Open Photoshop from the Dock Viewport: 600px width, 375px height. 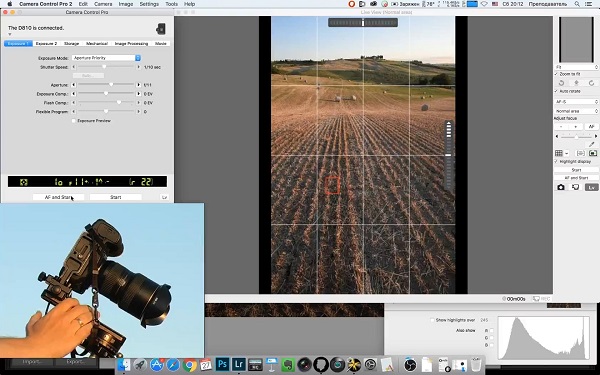point(222,364)
